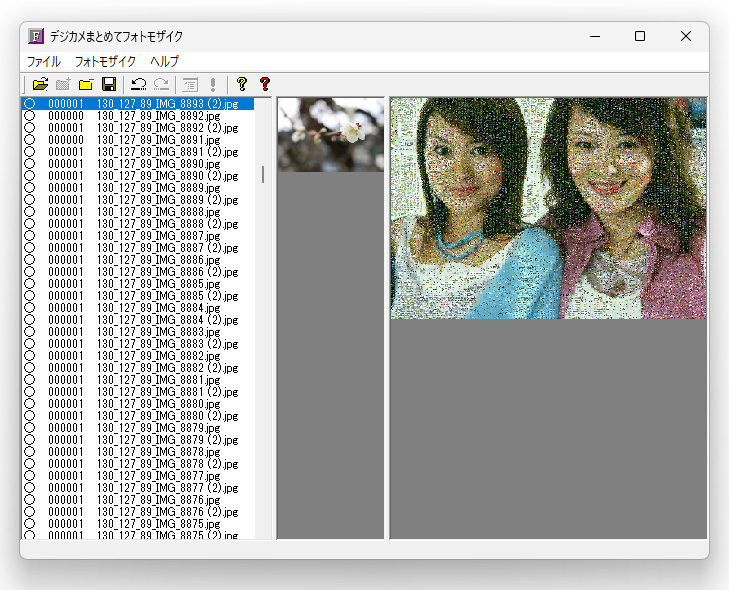Open help with the yellow question mark
The image size is (729, 590).
tap(242, 84)
